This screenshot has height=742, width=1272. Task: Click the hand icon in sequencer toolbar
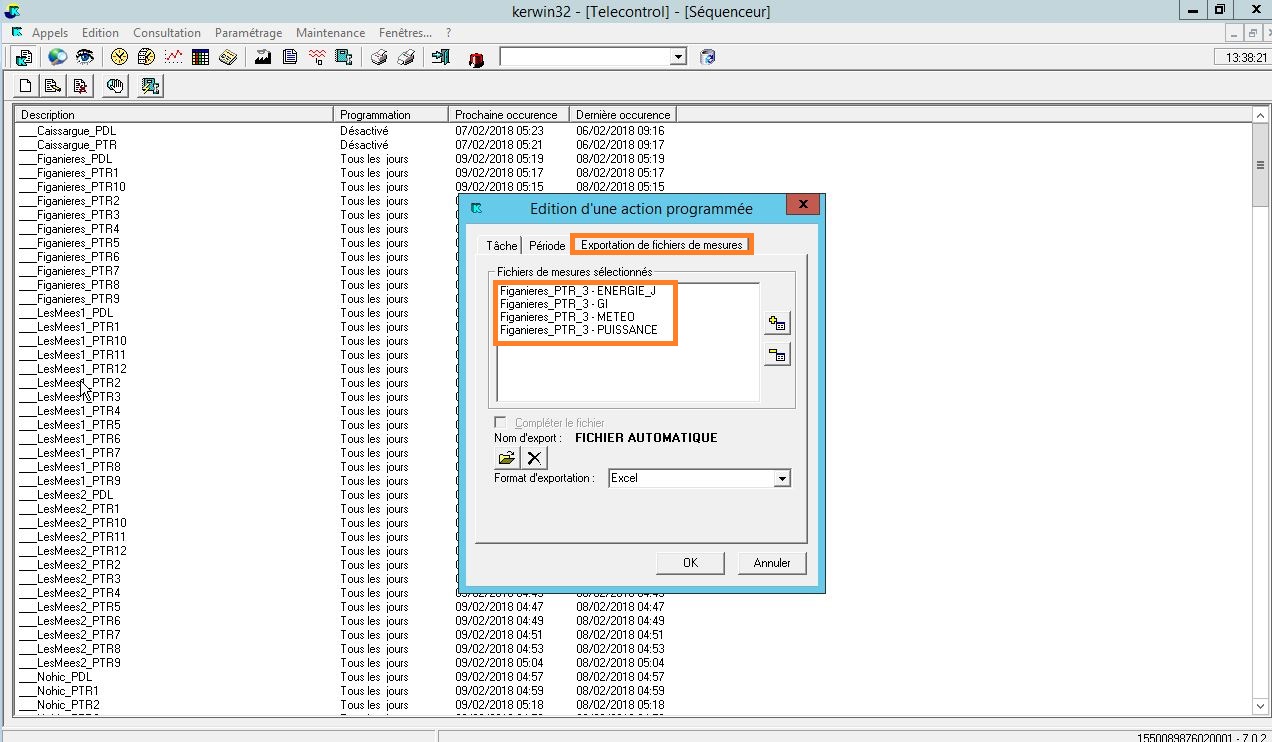[x=115, y=86]
